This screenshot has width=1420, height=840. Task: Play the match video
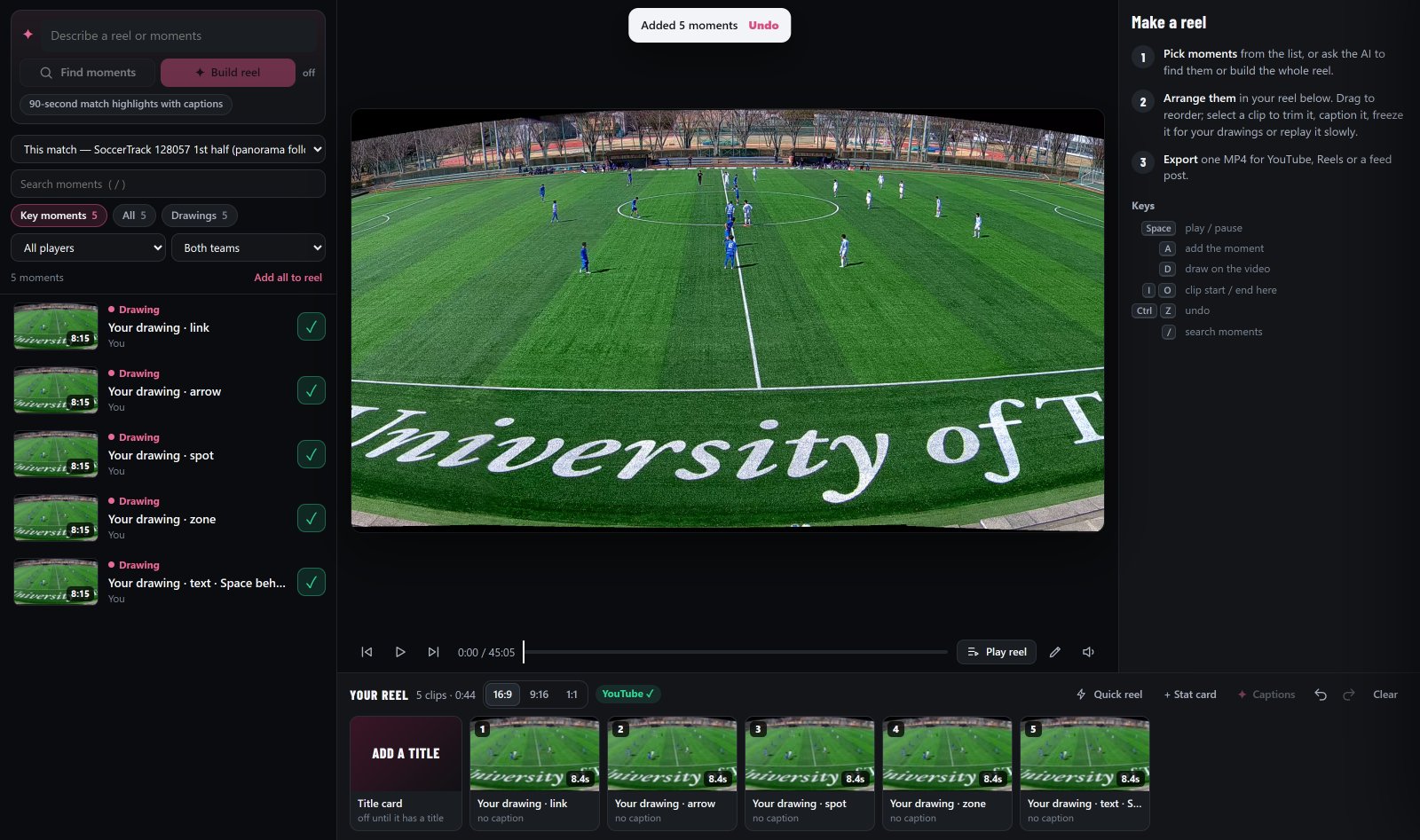click(x=400, y=652)
